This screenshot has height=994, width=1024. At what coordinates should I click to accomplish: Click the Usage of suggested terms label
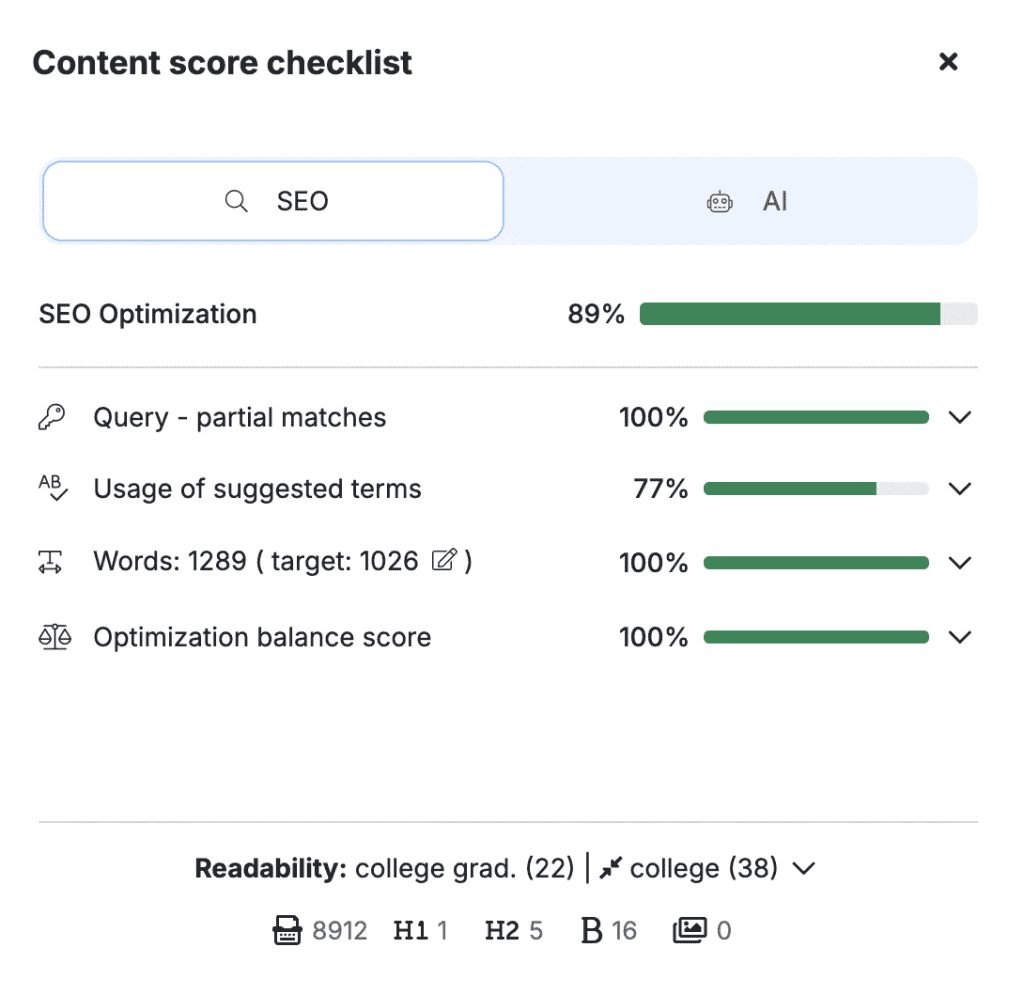point(257,489)
